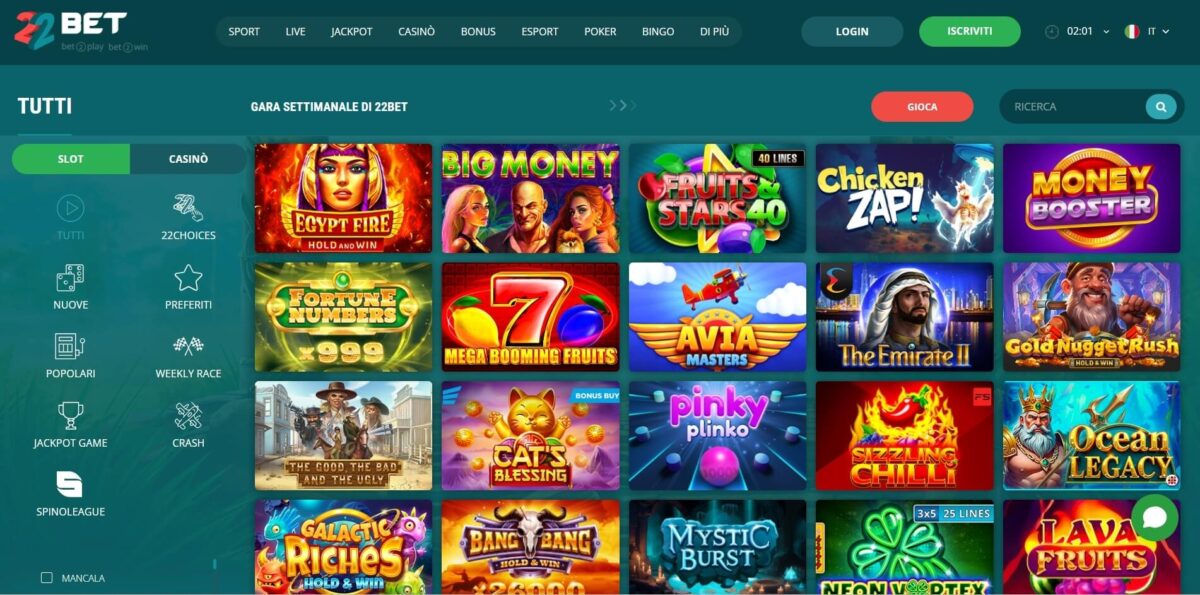Click the search magnifier button
1200x595 pixels.
[x=1161, y=106]
